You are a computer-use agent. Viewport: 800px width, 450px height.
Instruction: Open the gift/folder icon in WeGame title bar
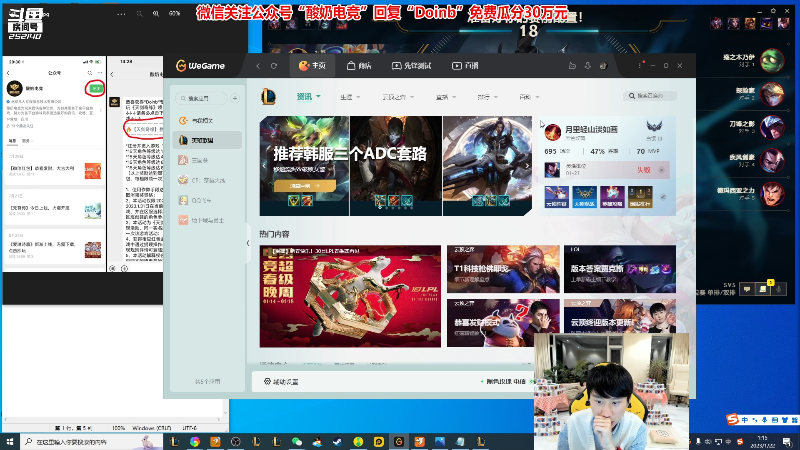(572, 66)
